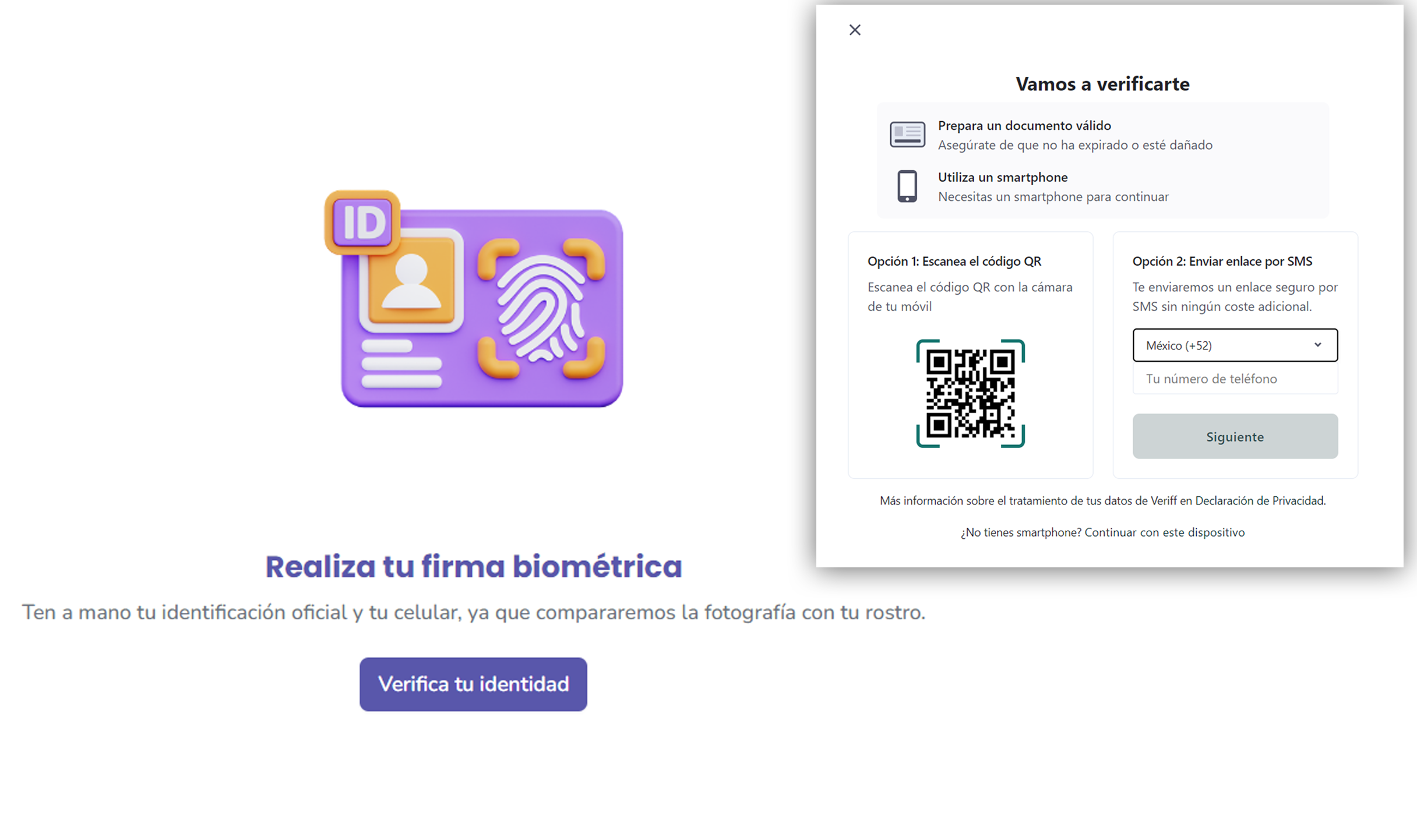Click the Prepara un documento válido item
1417x840 pixels.
point(1024,126)
